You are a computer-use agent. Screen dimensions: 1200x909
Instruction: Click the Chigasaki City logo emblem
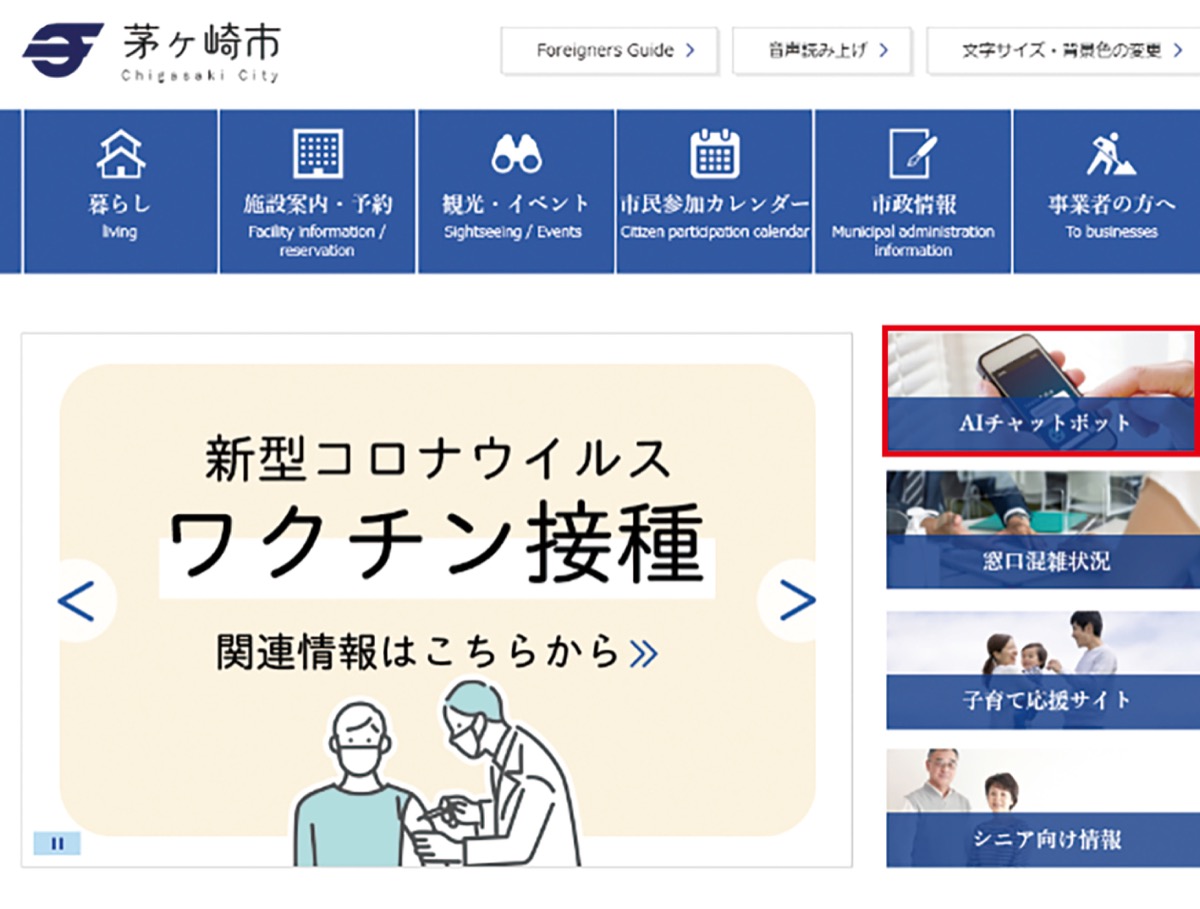click(x=62, y=50)
